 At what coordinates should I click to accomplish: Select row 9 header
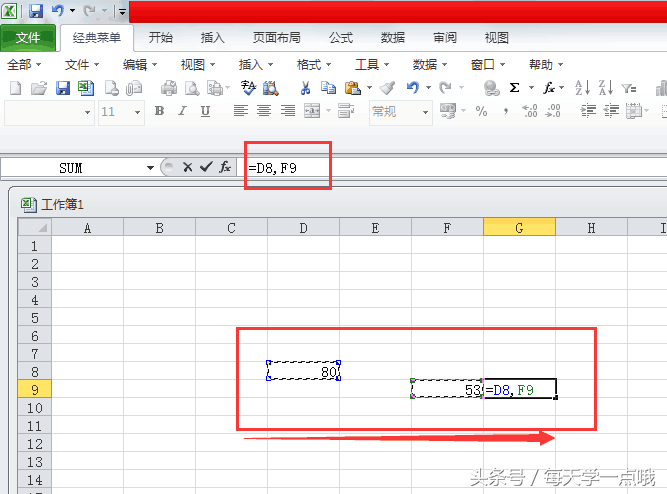click(x=34, y=389)
